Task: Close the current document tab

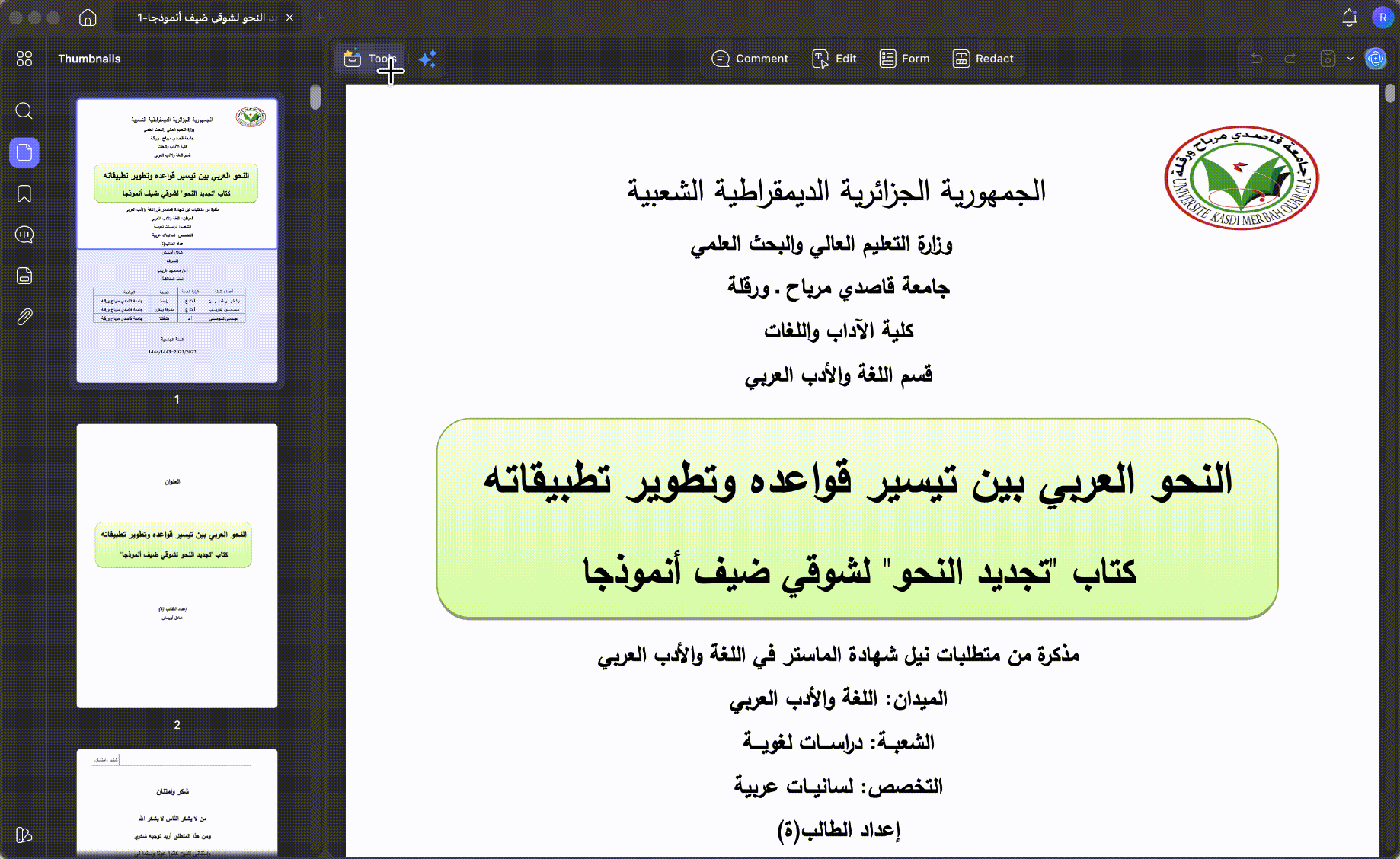Action: [x=289, y=18]
